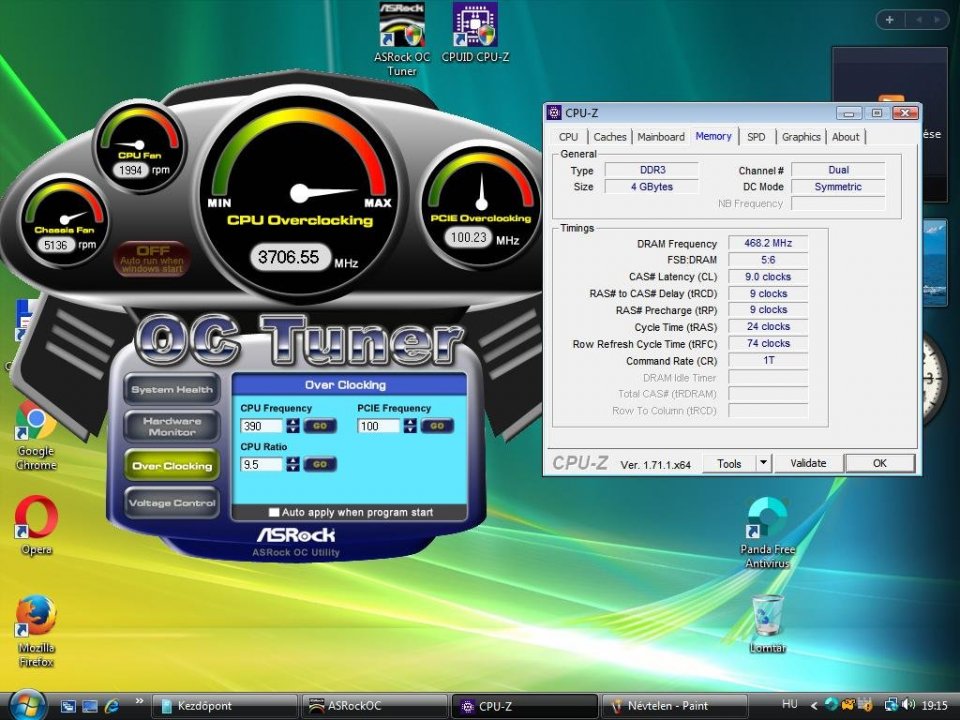Open Hardware Monitor in OC Tuner
960x720 pixels.
[x=172, y=426]
